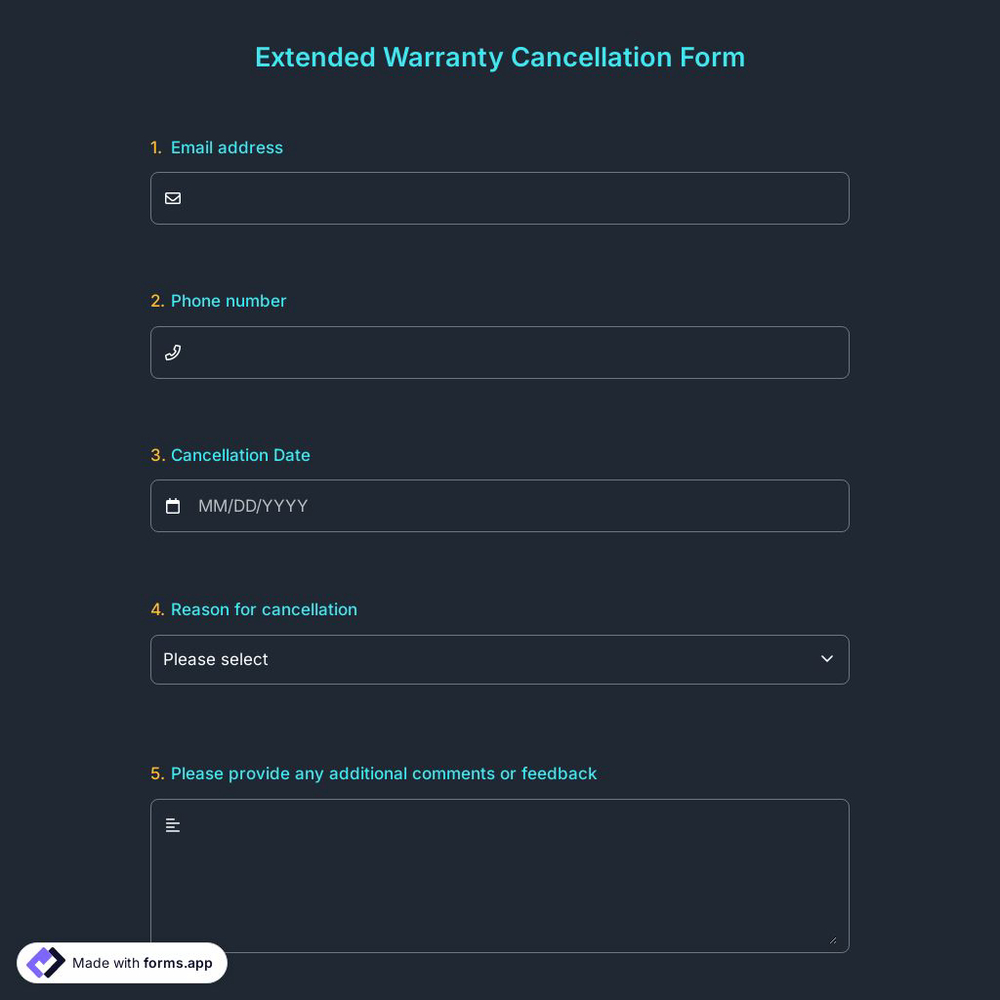Viewport: 1000px width, 1000px height.
Task: Open the calendar icon for Cancellation Date
Action: click(x=173, y=505)
